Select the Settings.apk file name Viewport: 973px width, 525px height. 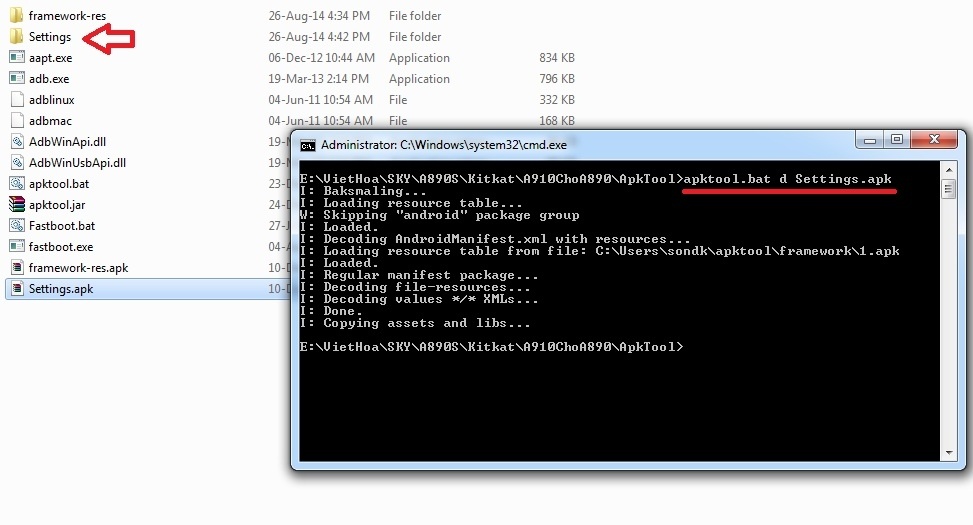(x=61, y=289)
